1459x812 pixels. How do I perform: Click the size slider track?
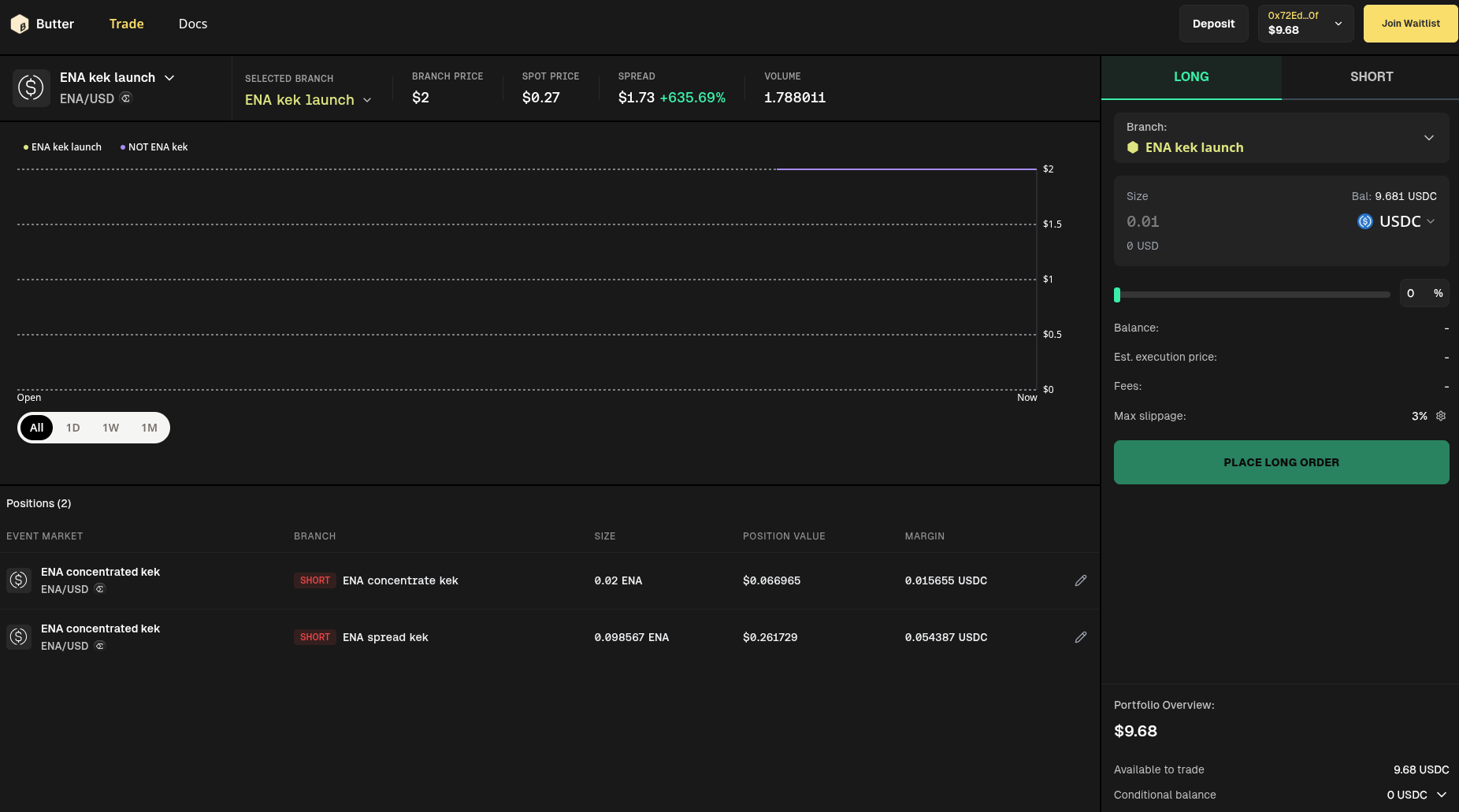pos(1253,295)
